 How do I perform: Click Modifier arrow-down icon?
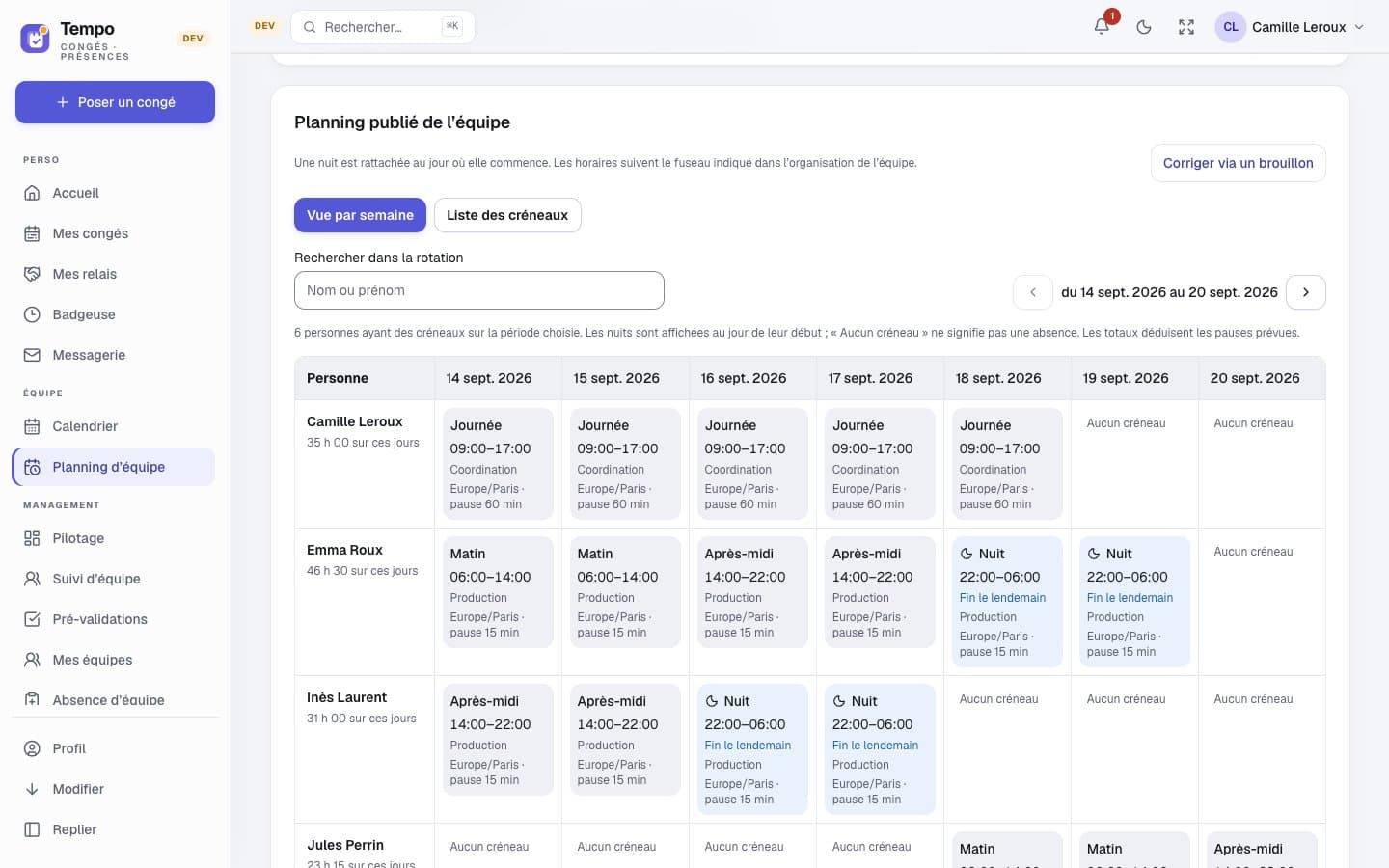click(32, 789)
